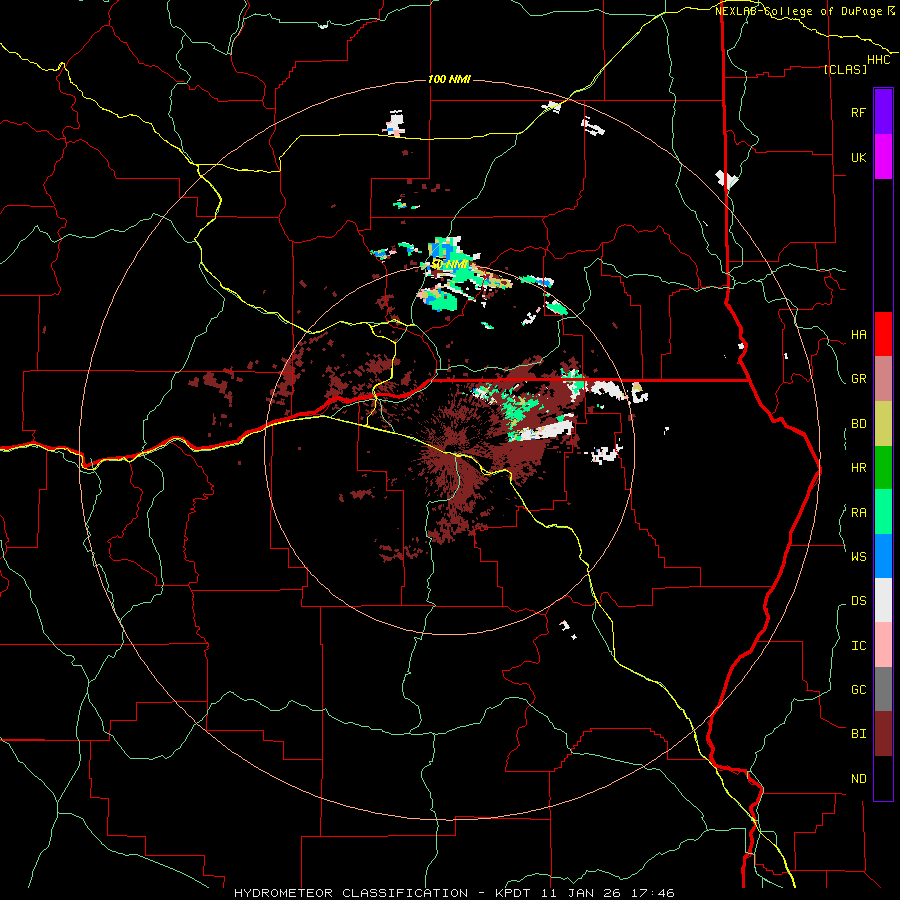Click the IC pink legend swatch
This screenshot has width=900, height=900.
883,645
